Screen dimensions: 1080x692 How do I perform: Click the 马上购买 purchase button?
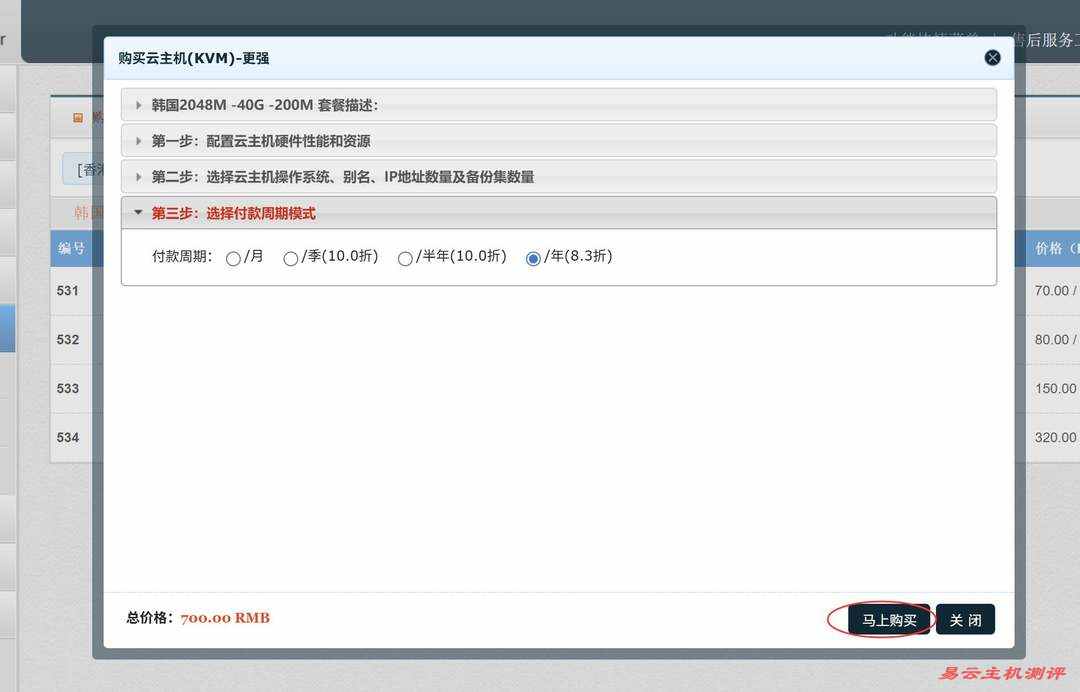(x=886, y=619)
